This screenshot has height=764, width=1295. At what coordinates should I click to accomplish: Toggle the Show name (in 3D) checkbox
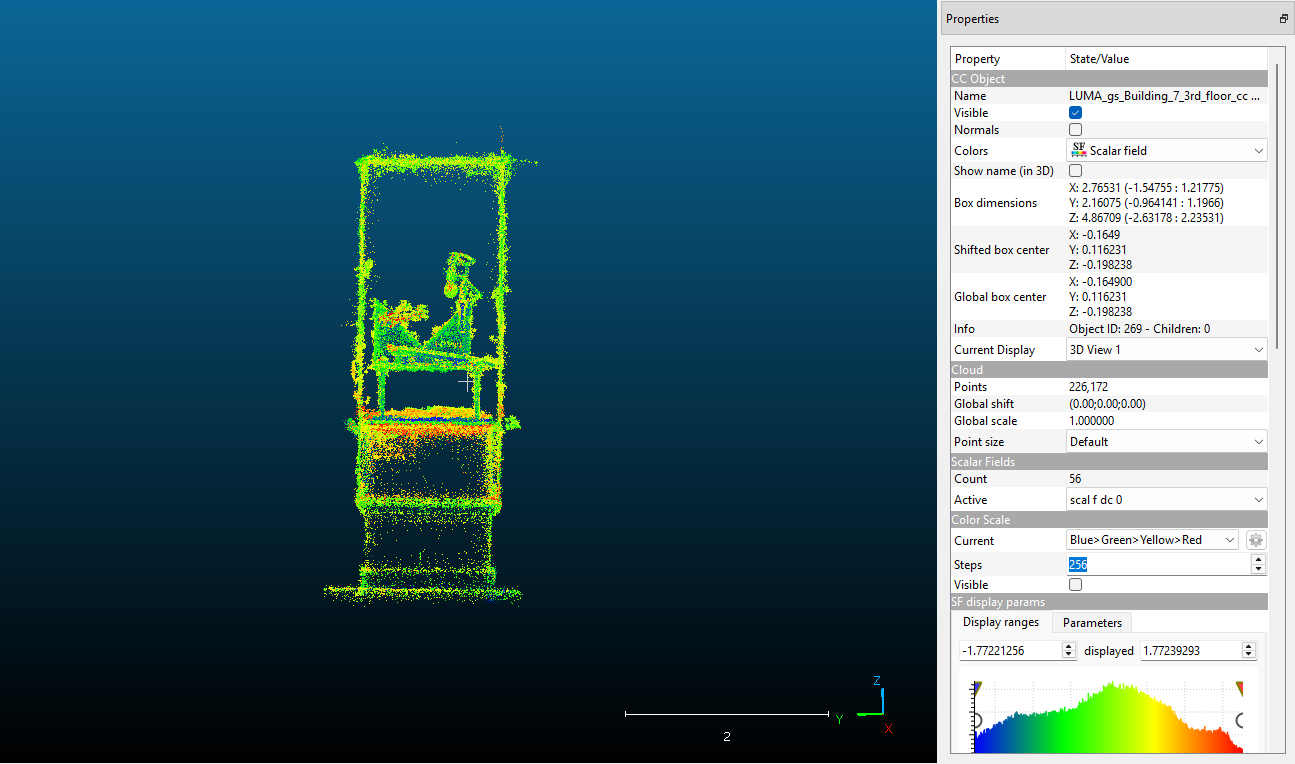[x=1076, y=171]
